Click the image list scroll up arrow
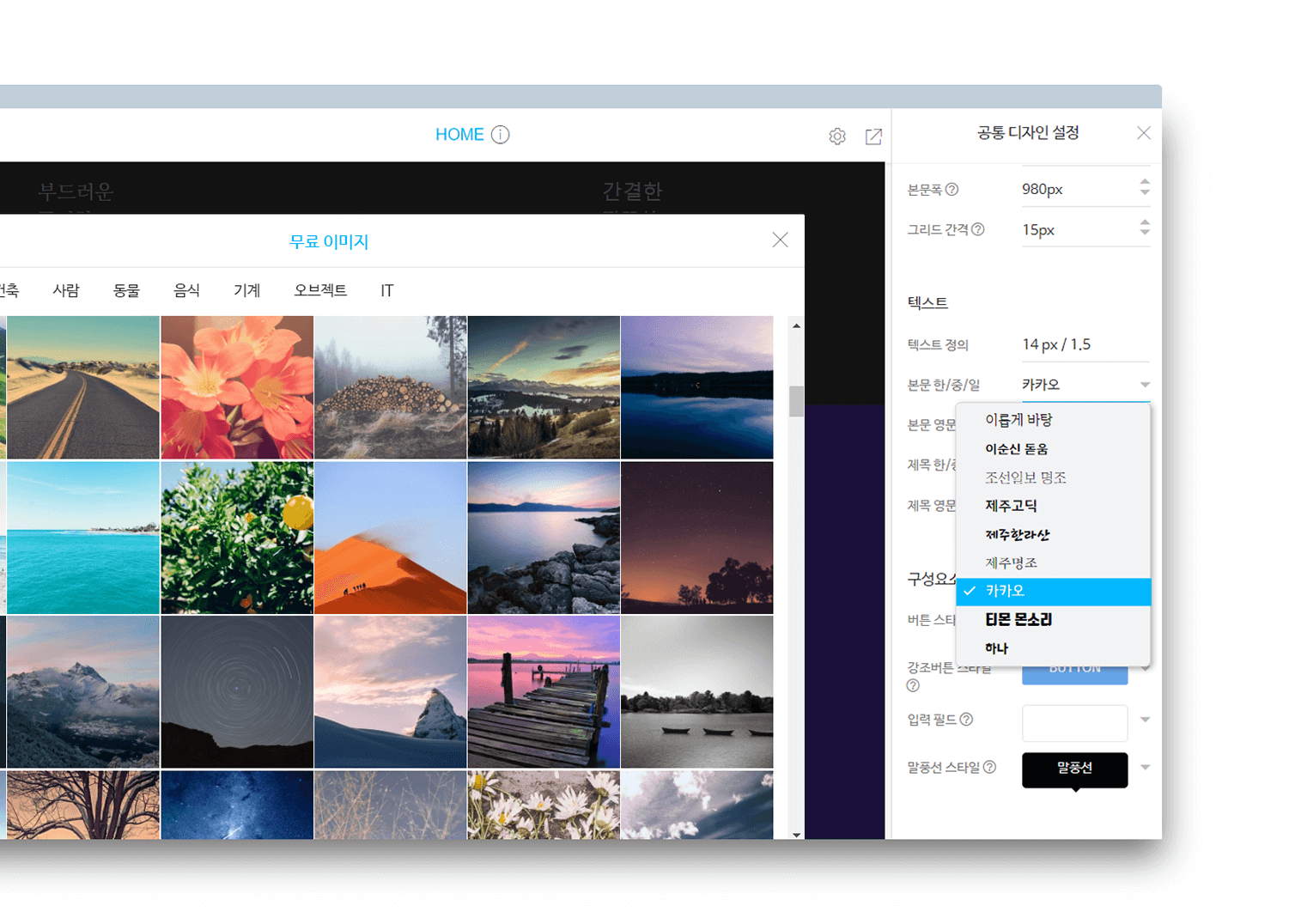This screenshot has width=1289, height=924. pos(797,326)
